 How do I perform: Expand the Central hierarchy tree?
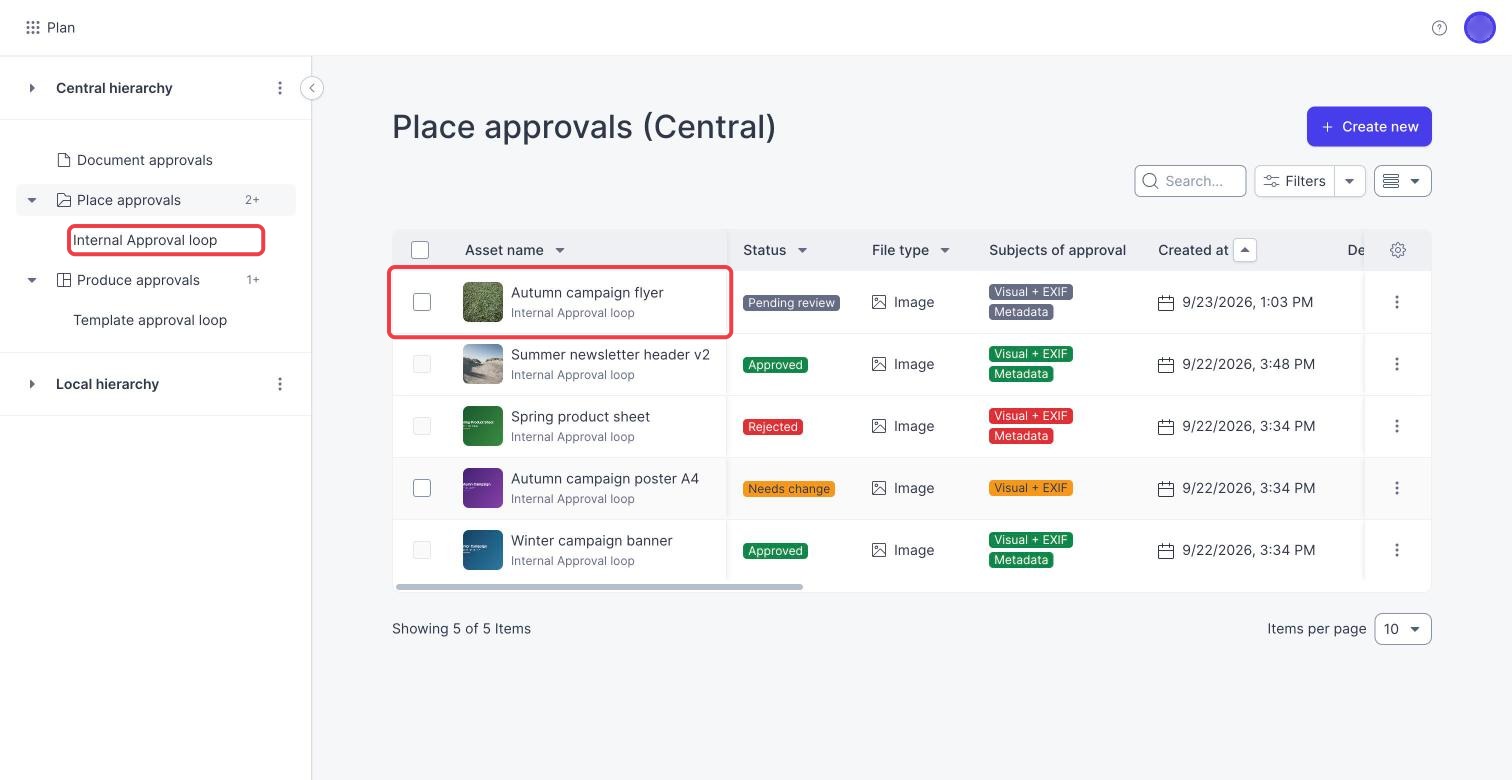point(32,88)
